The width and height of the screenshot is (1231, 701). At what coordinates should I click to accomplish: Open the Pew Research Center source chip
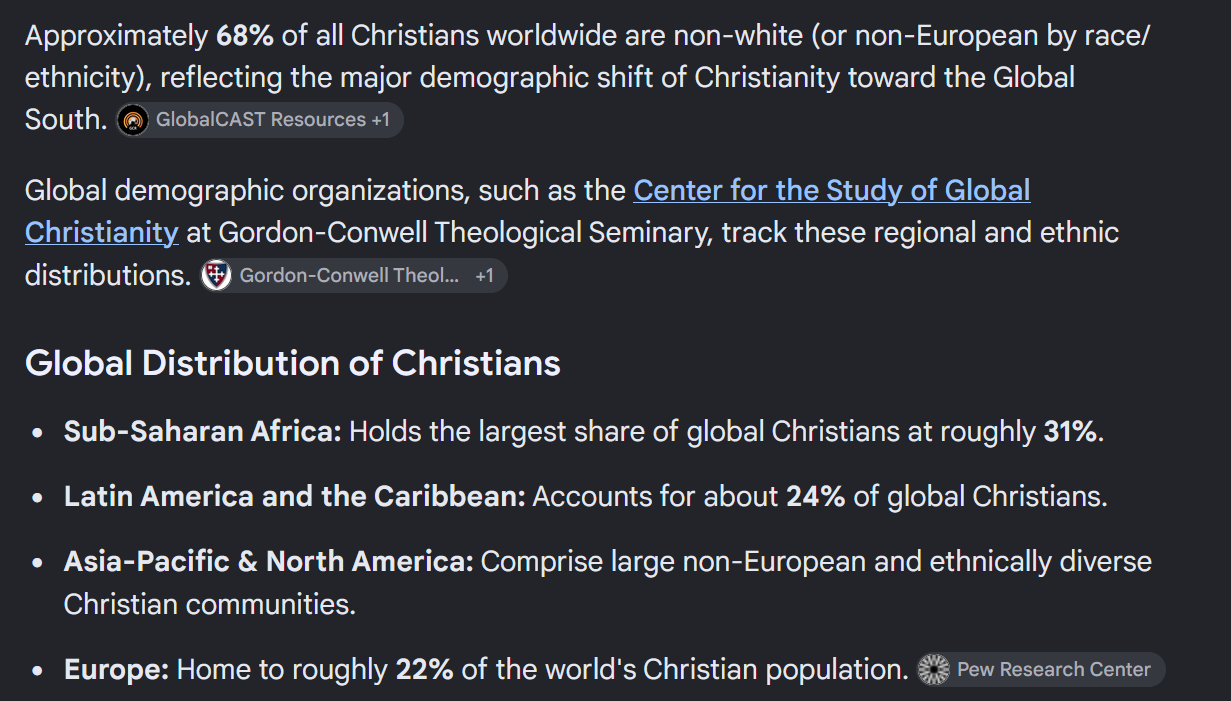click(x=1041, y=670)
